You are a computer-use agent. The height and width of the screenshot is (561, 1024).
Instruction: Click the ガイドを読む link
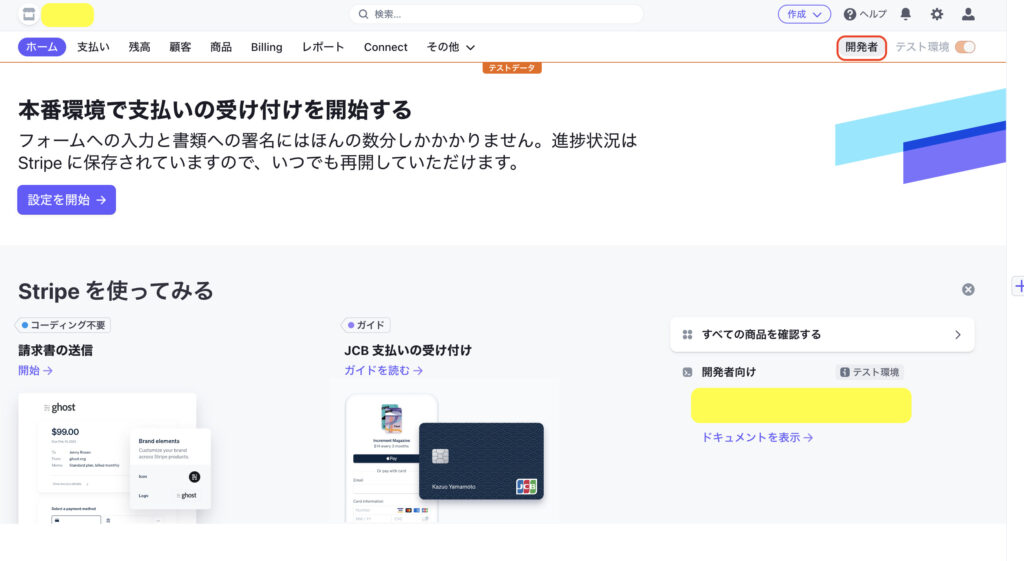(383, 370)
